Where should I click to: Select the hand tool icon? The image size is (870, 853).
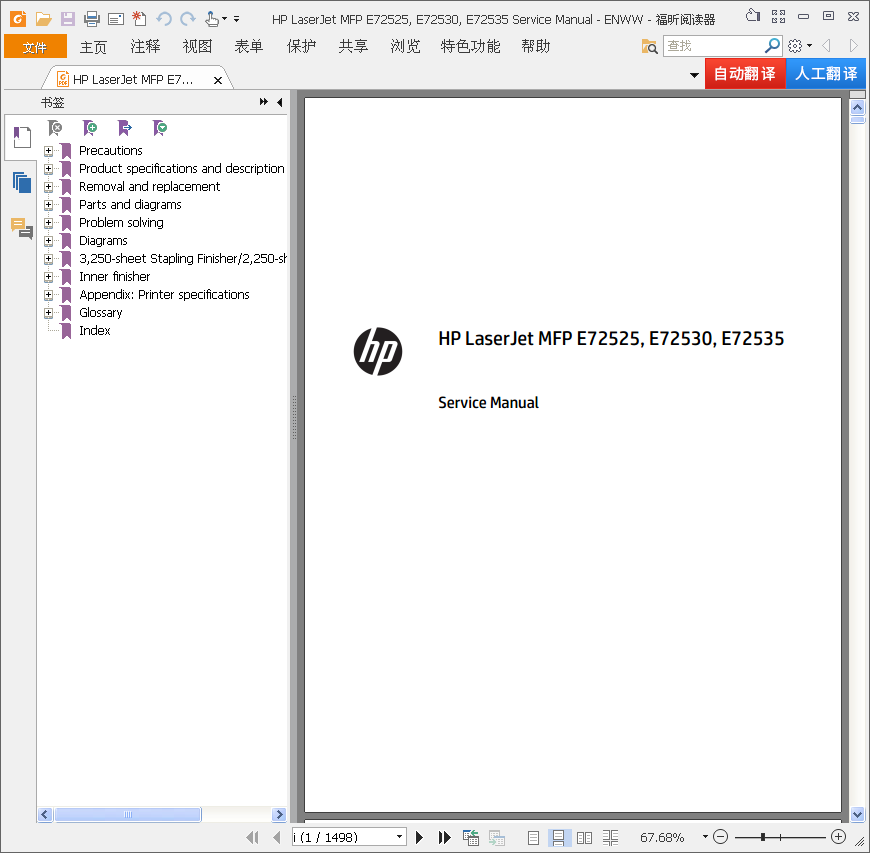211,19
